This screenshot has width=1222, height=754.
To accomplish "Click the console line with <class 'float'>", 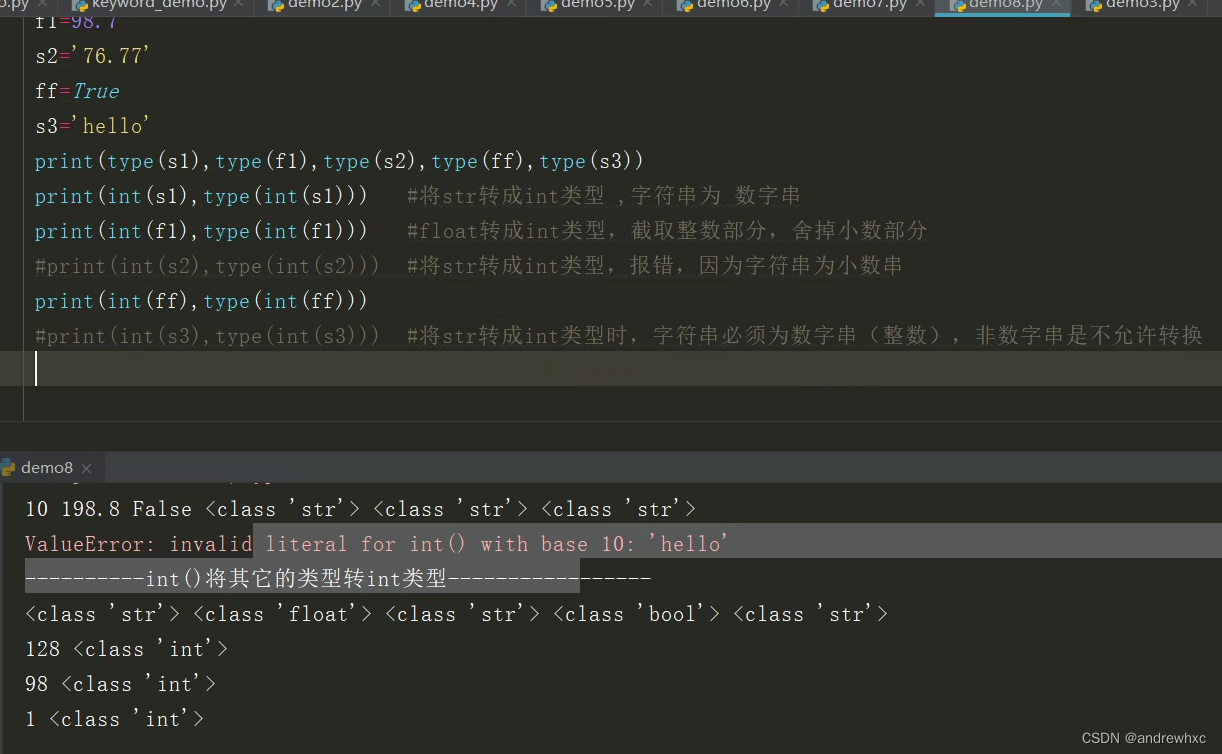I will pyautogui.click(x=456, y=614).
